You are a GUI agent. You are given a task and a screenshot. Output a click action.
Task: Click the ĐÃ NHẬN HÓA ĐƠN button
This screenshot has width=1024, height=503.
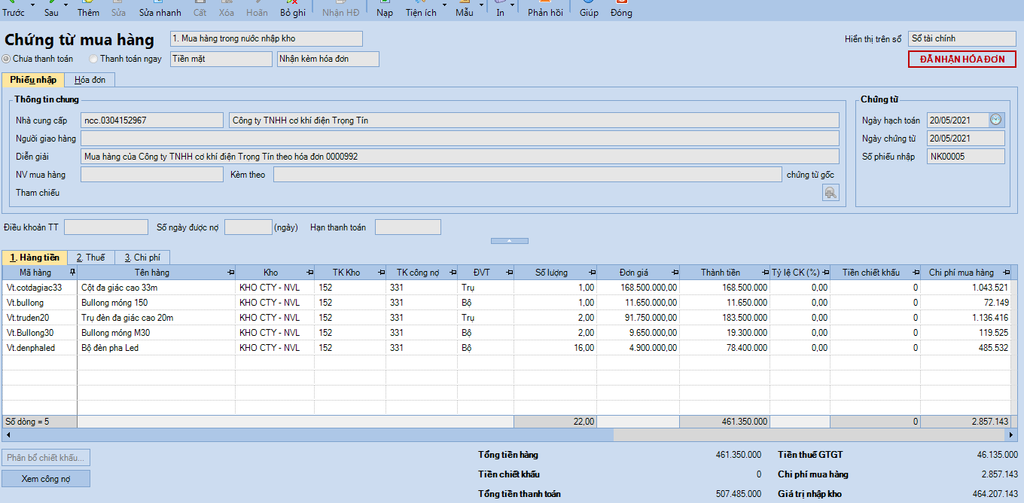tap(962, 59)
